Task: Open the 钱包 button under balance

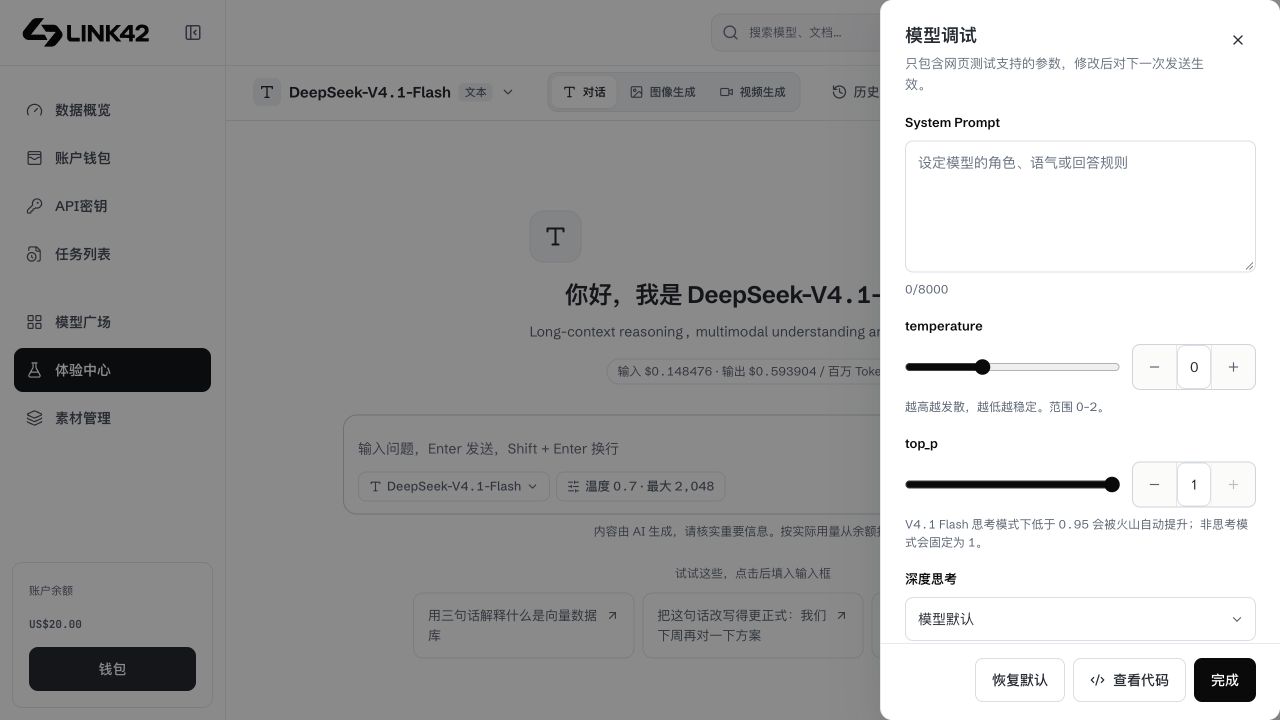Action: pyautogui.click(x=112, y=669)
